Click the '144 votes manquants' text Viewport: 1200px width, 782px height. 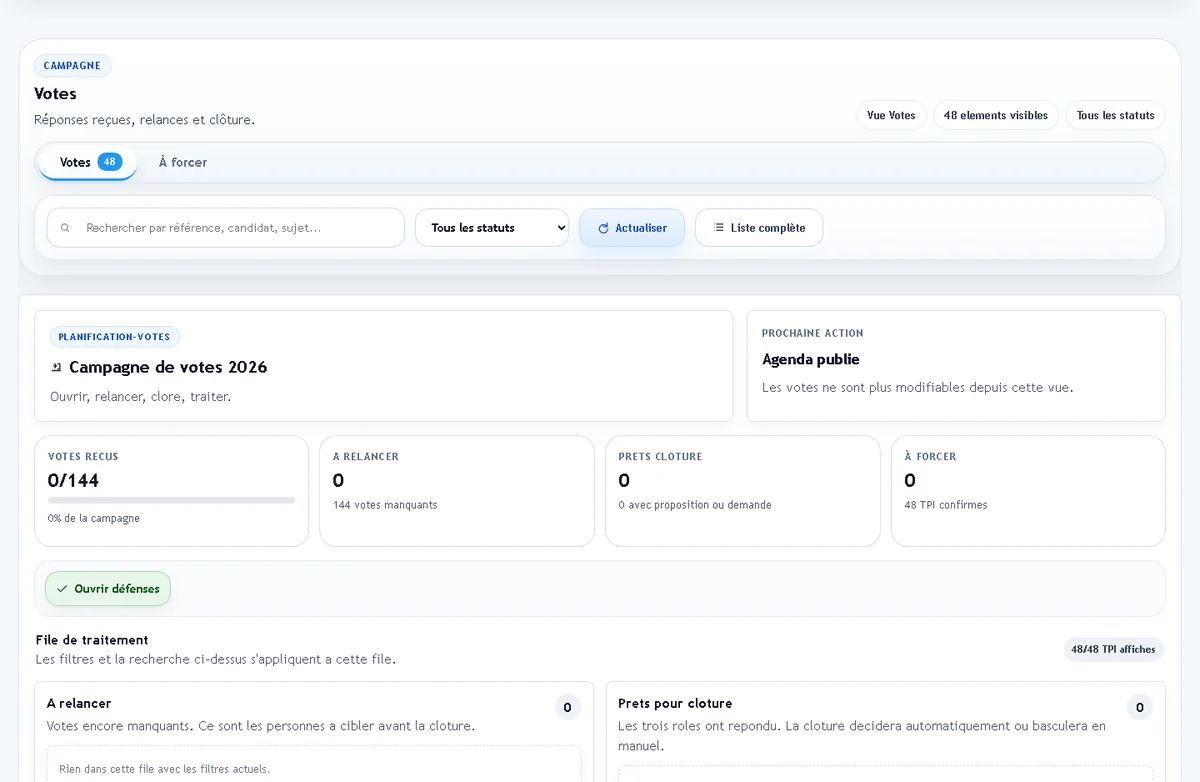pos(385,505)
